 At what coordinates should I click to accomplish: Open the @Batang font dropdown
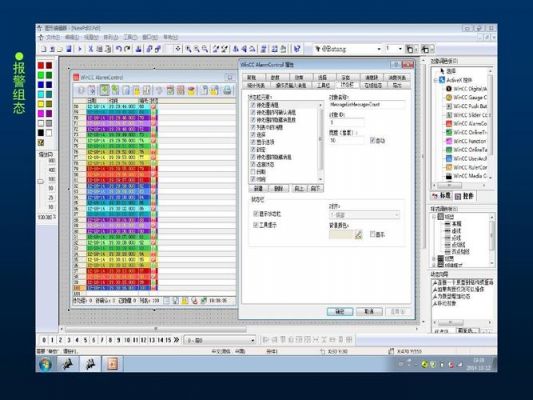coord(379,49)
